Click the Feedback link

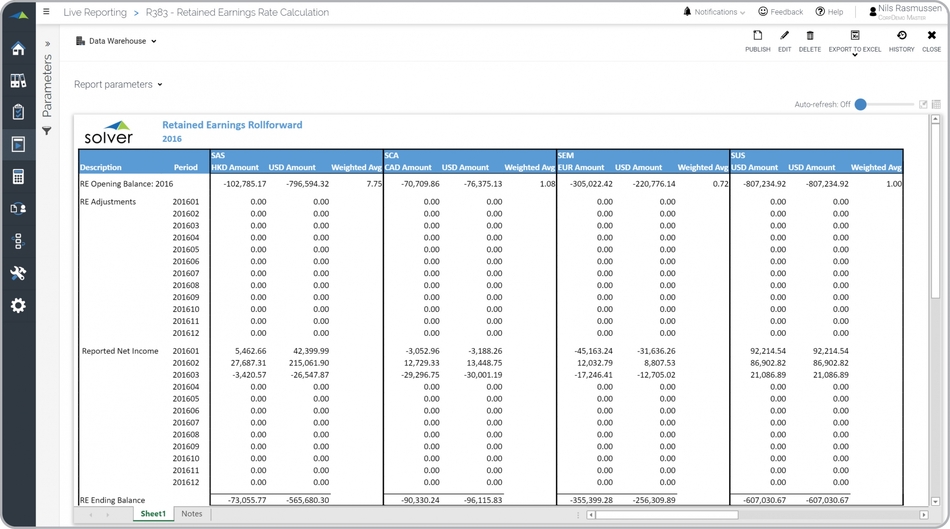(x=780, y=12)
